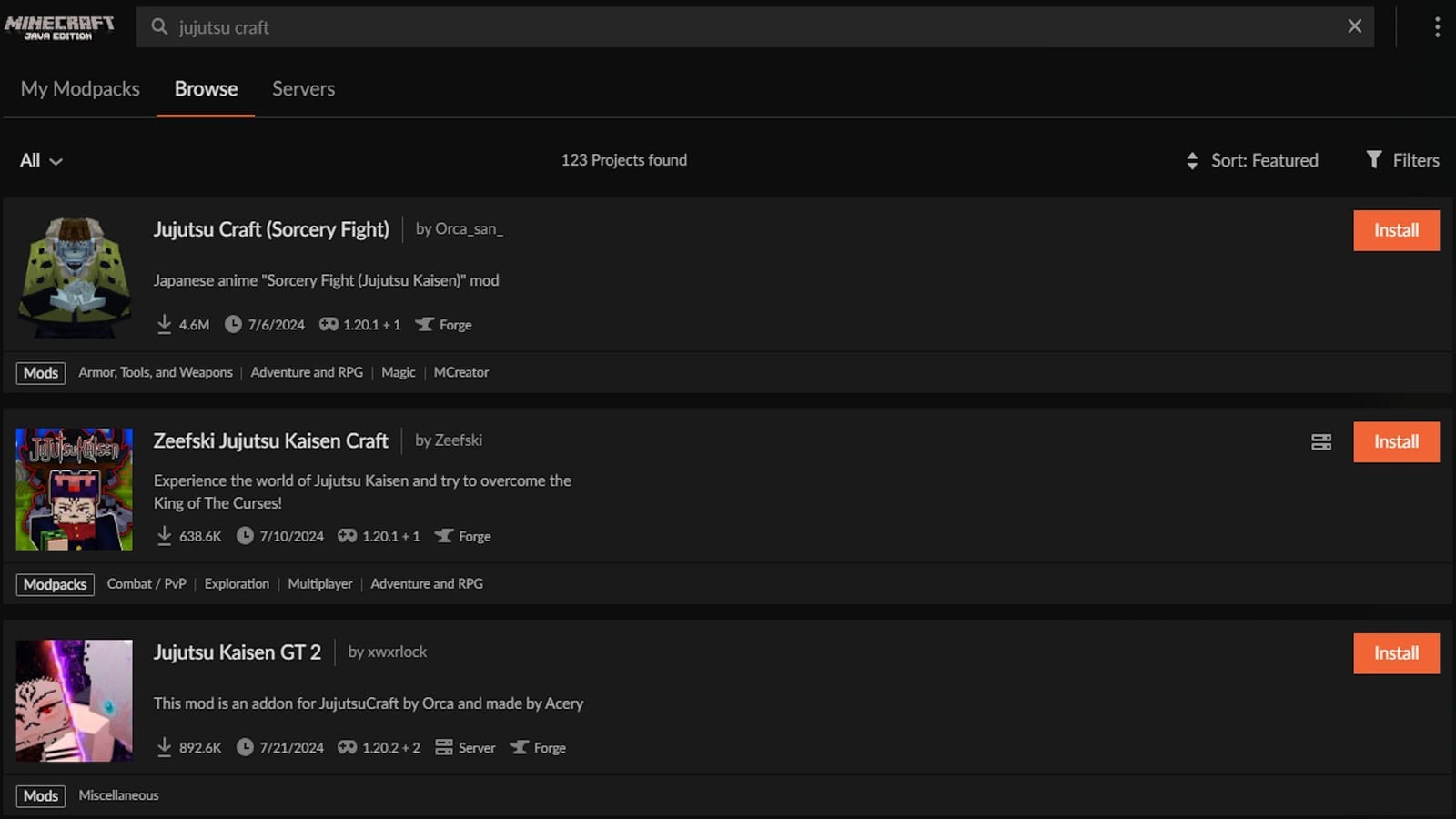Screen dimensions: 1456x819
Task: Click the Adventure and RPG tag under Zeefski modpack
Action: 427,583
